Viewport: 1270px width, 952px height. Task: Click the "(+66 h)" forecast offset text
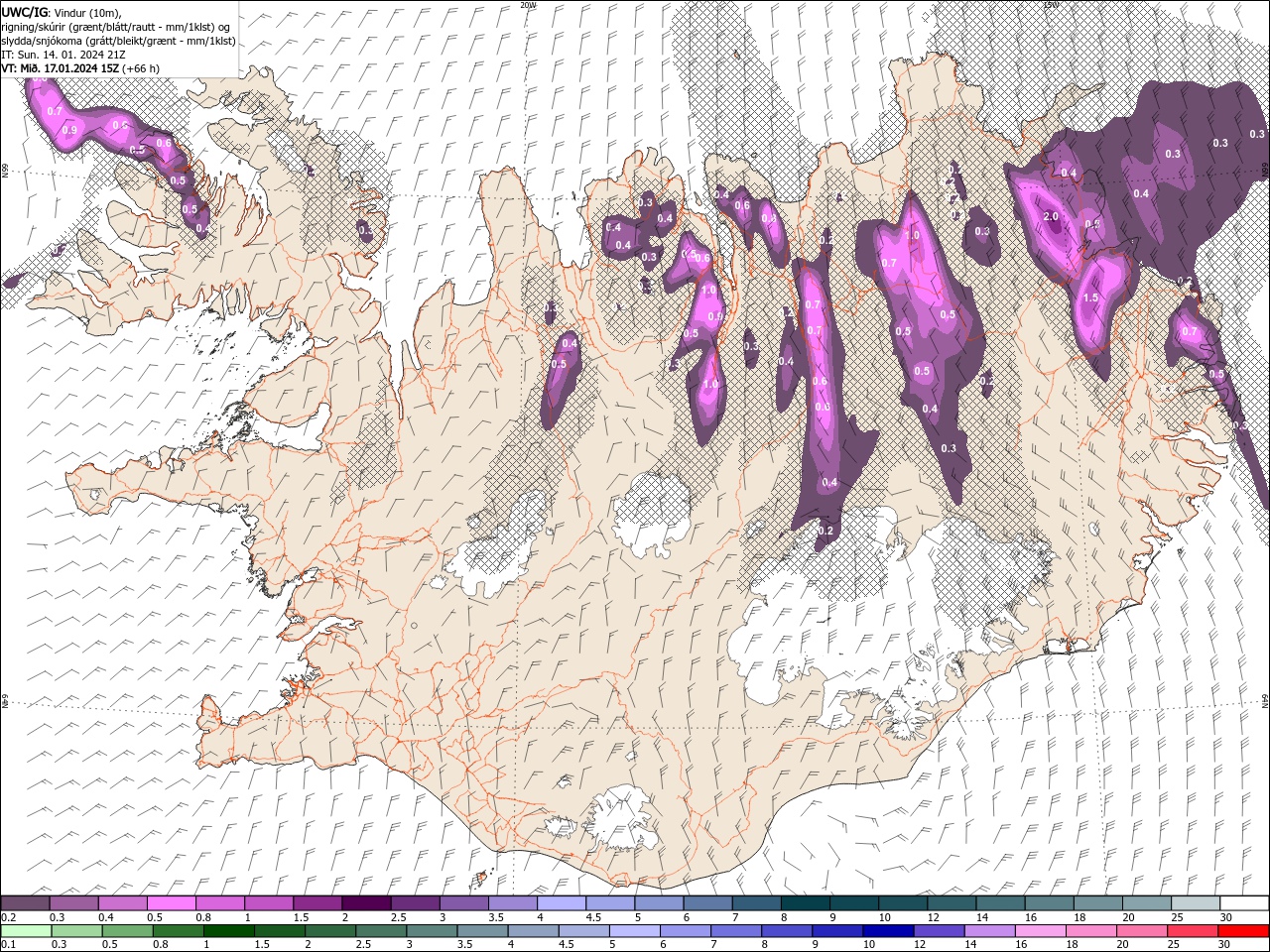click(x=141, y=68)
